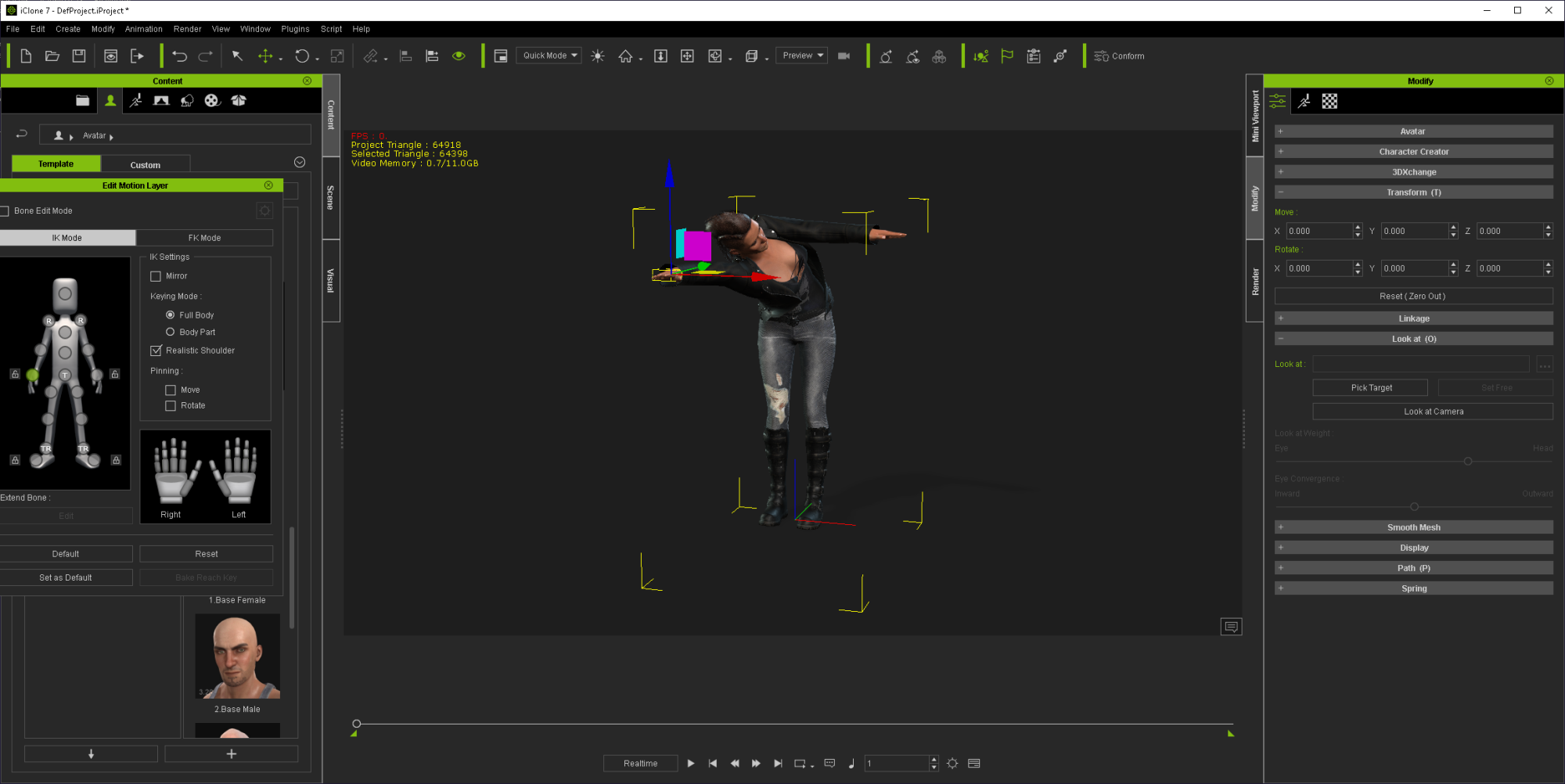
Task: Open the Actor tab icon in Content
Action: coord(110,100)
